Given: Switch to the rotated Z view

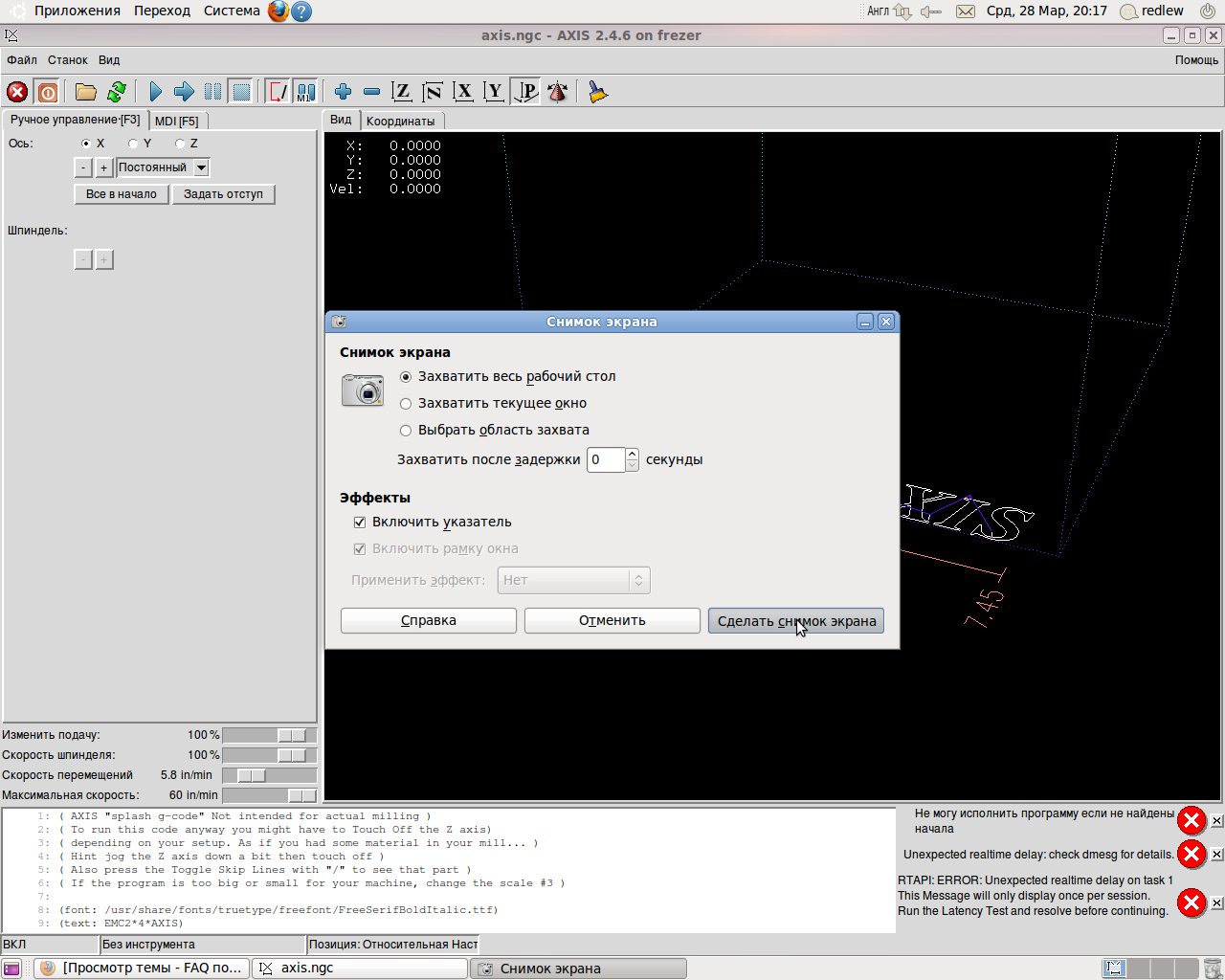Looking at the screenshot, I should 433,92.
